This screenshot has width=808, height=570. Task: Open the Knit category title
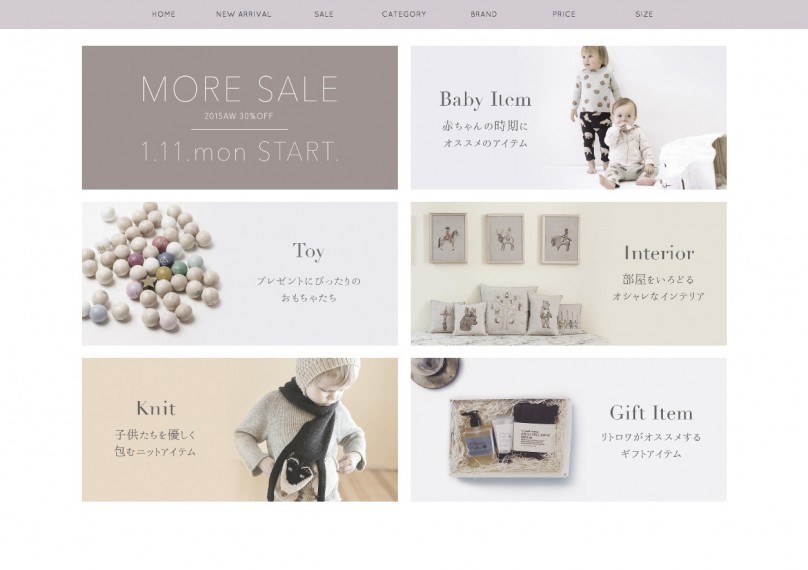pos(156,408)
